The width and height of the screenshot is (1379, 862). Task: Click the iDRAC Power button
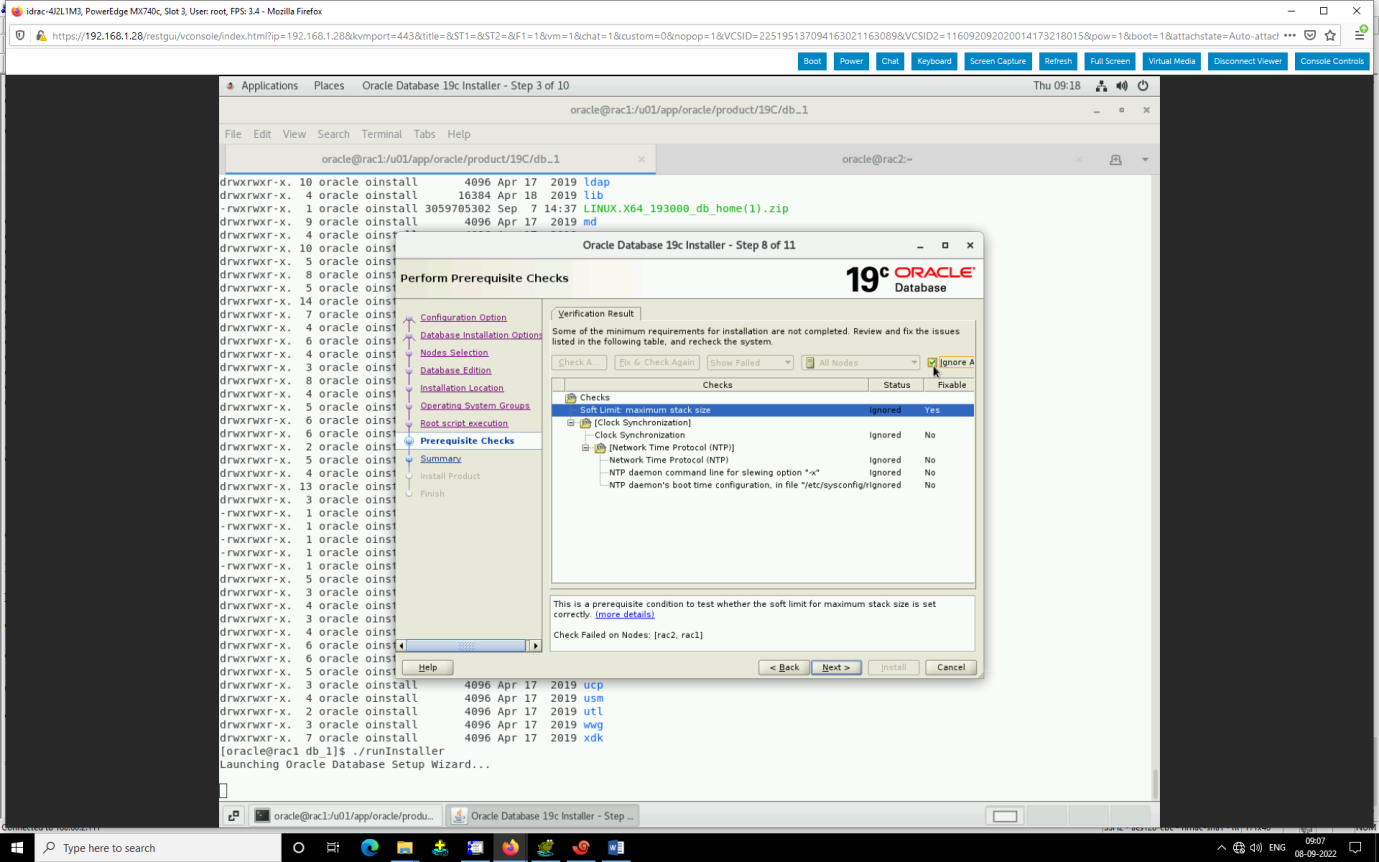[852, 61]
